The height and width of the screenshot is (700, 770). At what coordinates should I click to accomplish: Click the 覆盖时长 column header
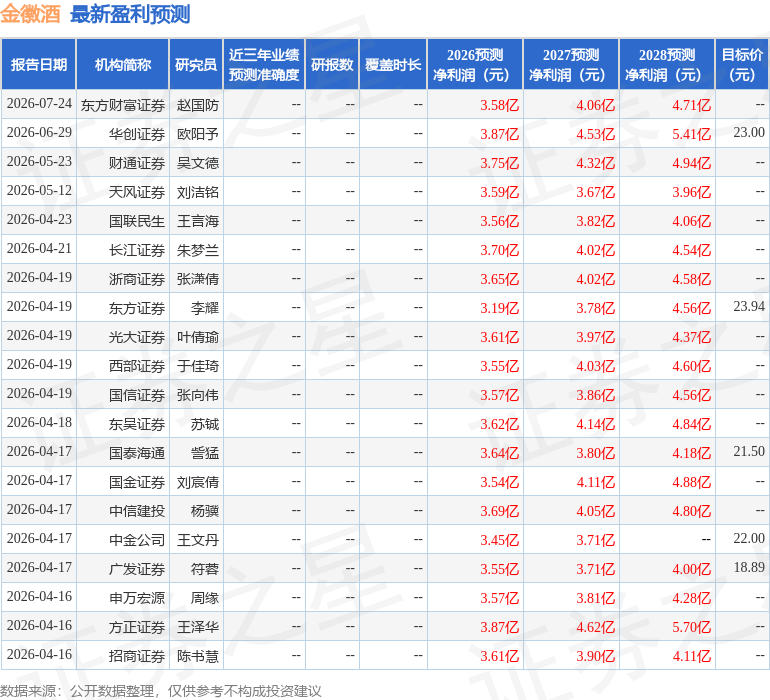[x=393, y=64]
